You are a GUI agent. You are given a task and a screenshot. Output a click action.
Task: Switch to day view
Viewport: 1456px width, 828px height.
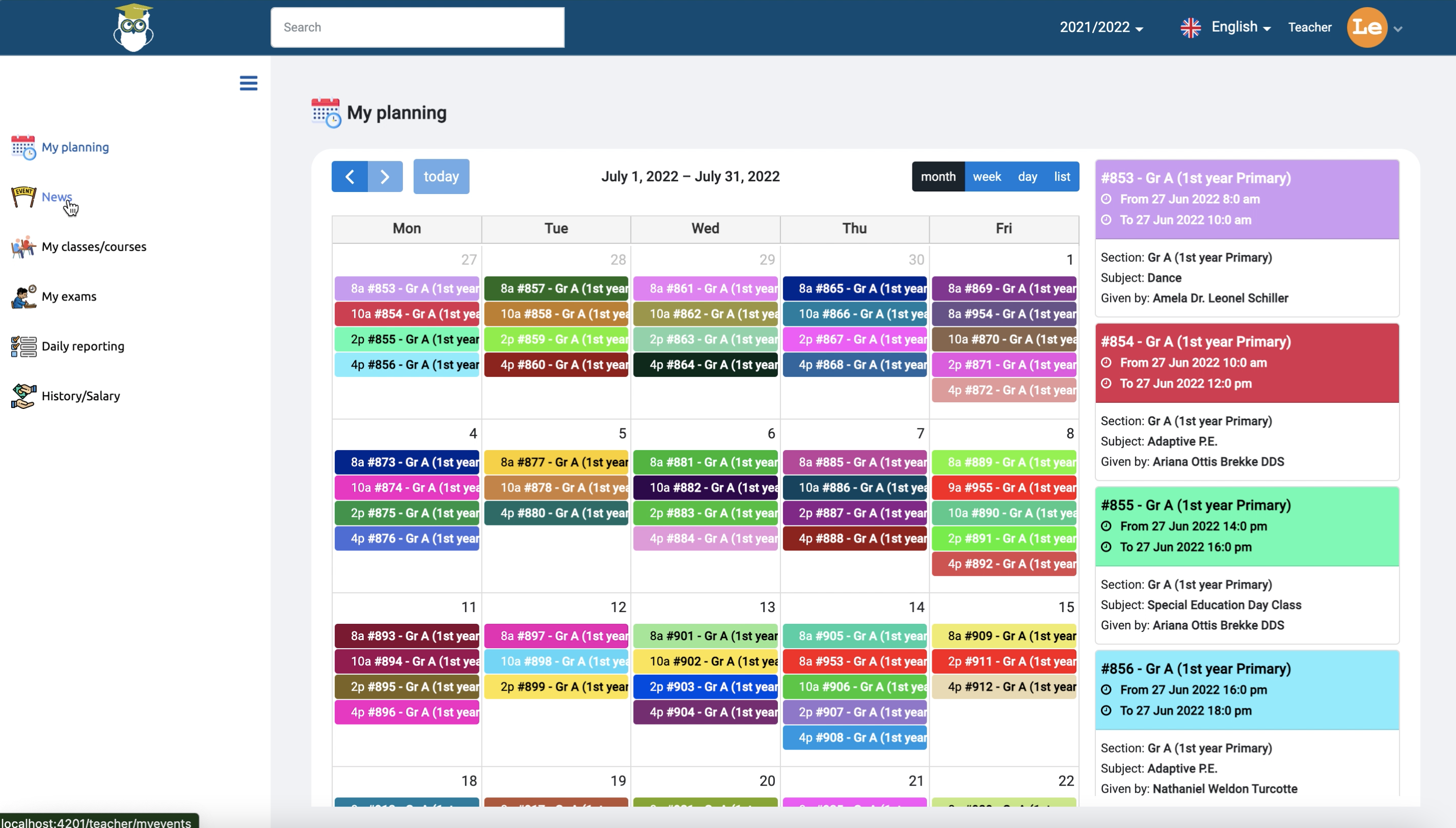[x=1027, y=176]
